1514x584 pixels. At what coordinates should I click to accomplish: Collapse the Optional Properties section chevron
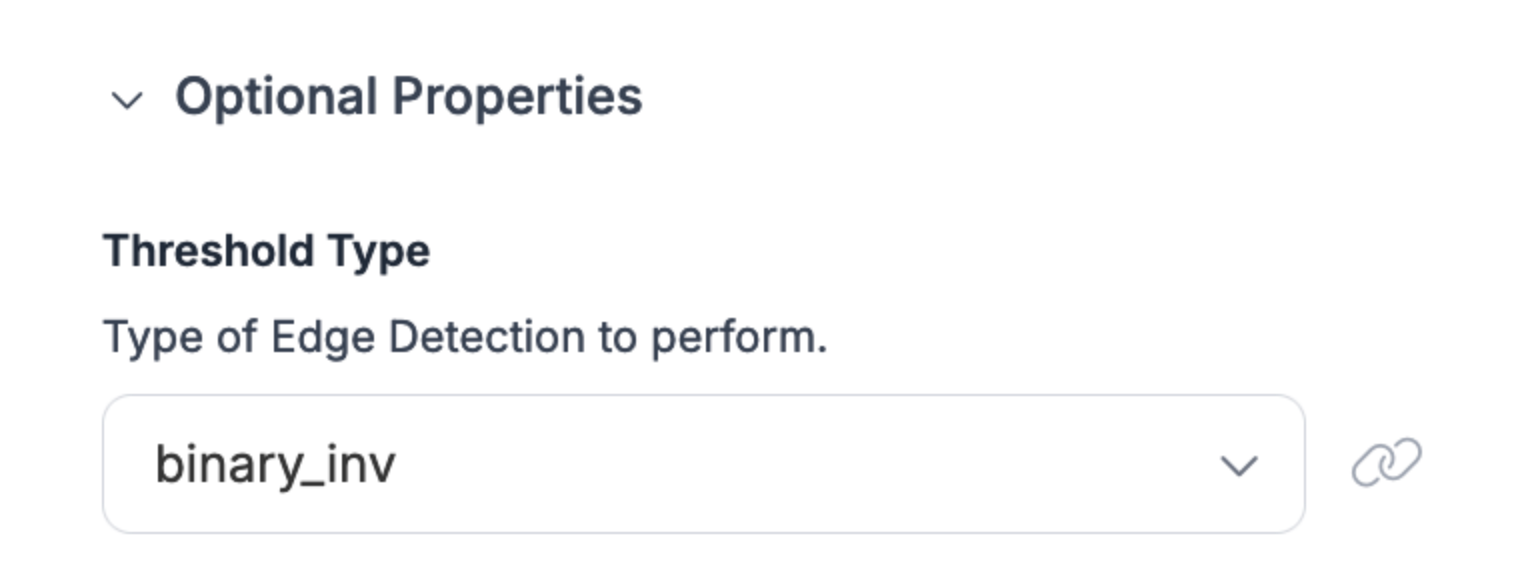127,100
